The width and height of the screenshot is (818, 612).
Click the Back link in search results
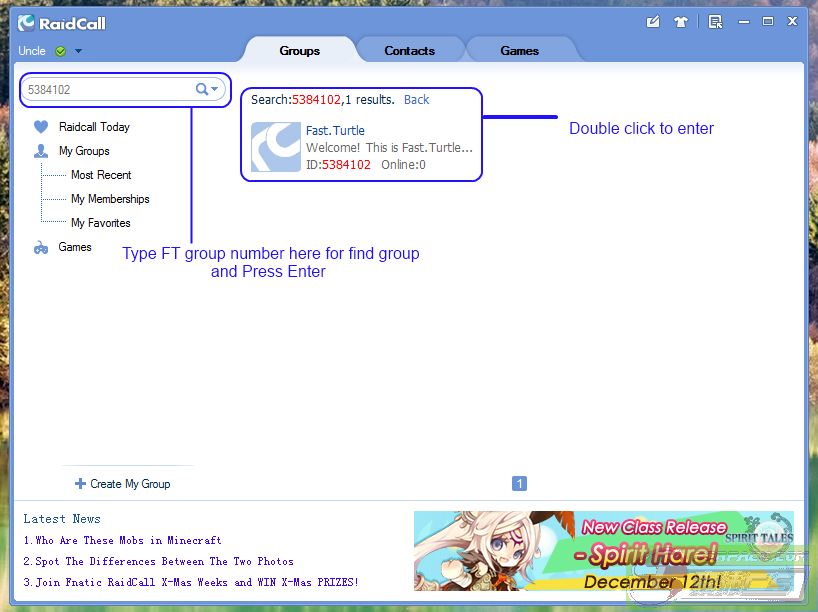pos(416,100)
